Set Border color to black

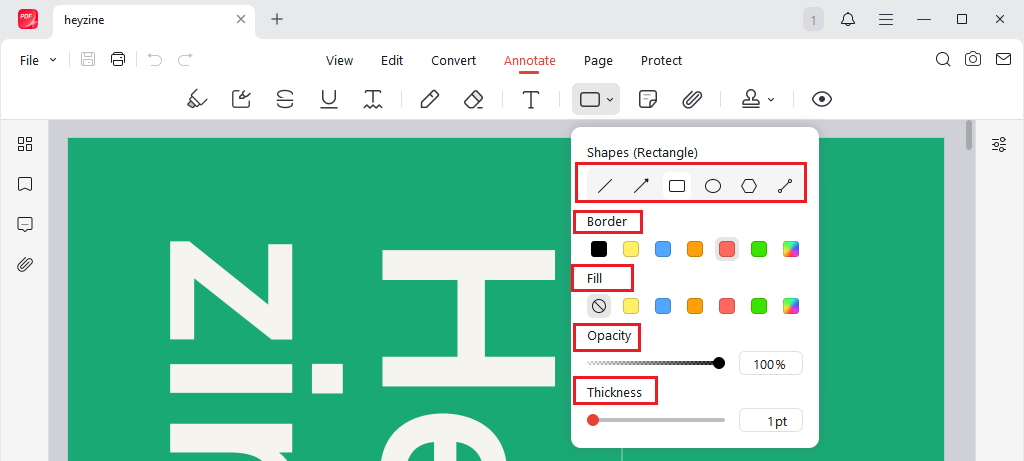tap(599, 249)
